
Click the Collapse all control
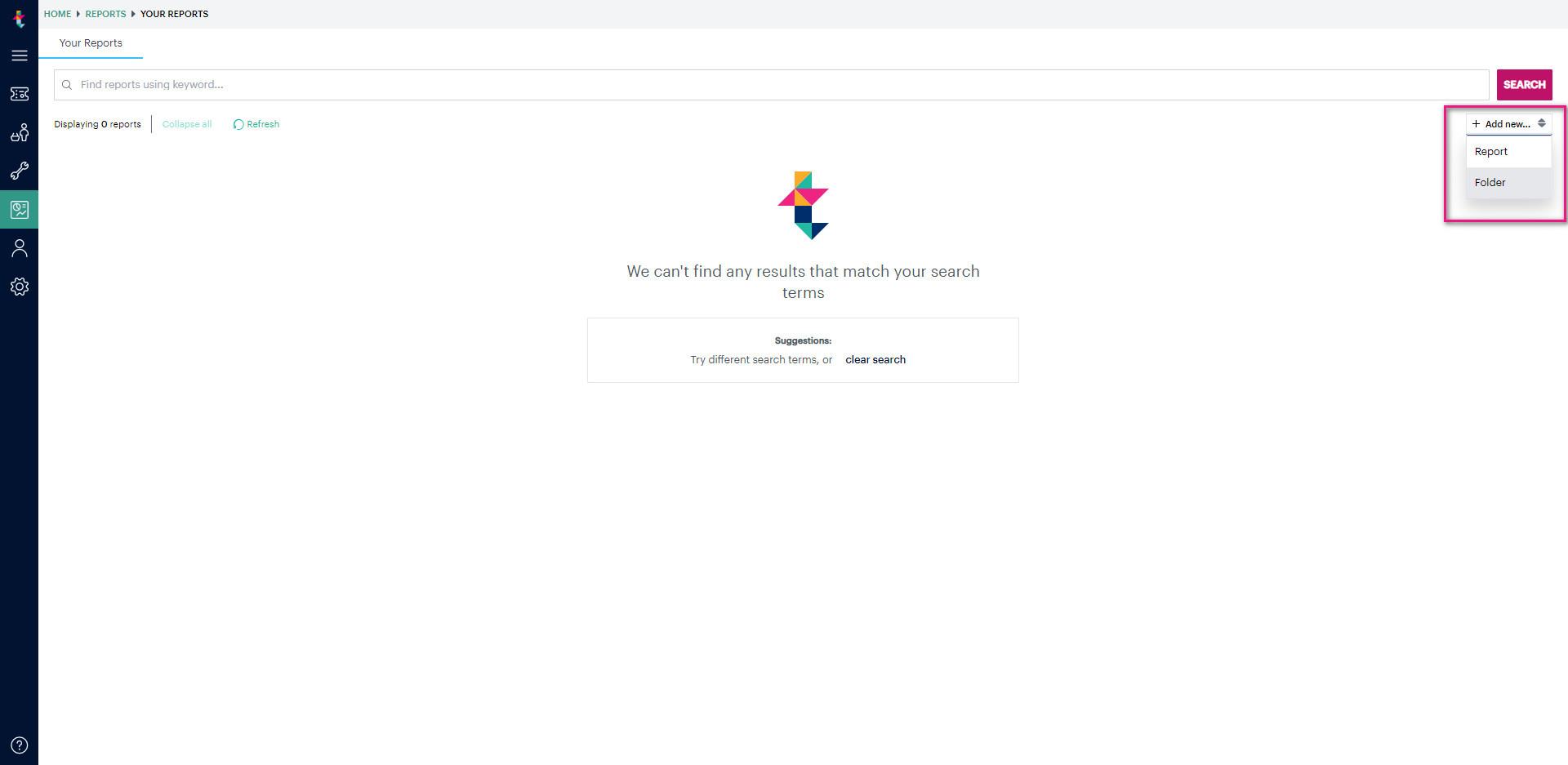click(x=186, y=124)
